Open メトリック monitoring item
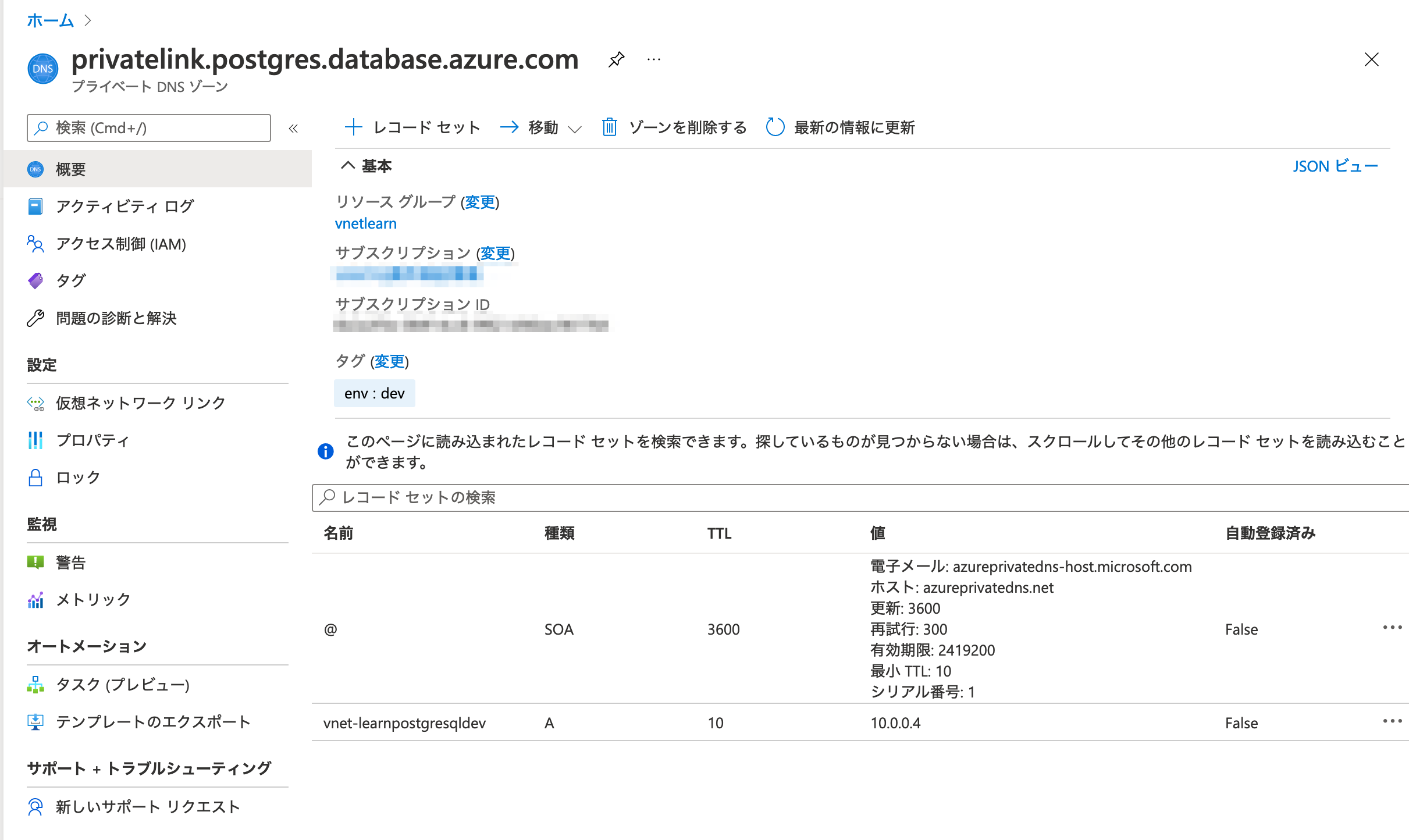The height and width of the screenshot is (840, 1409). tap(93, 600)
